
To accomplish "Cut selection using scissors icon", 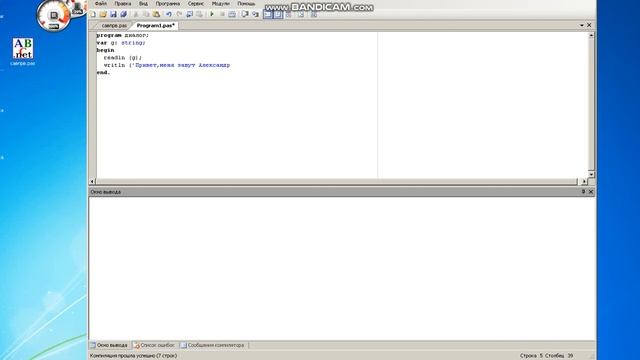I will 136,14.
